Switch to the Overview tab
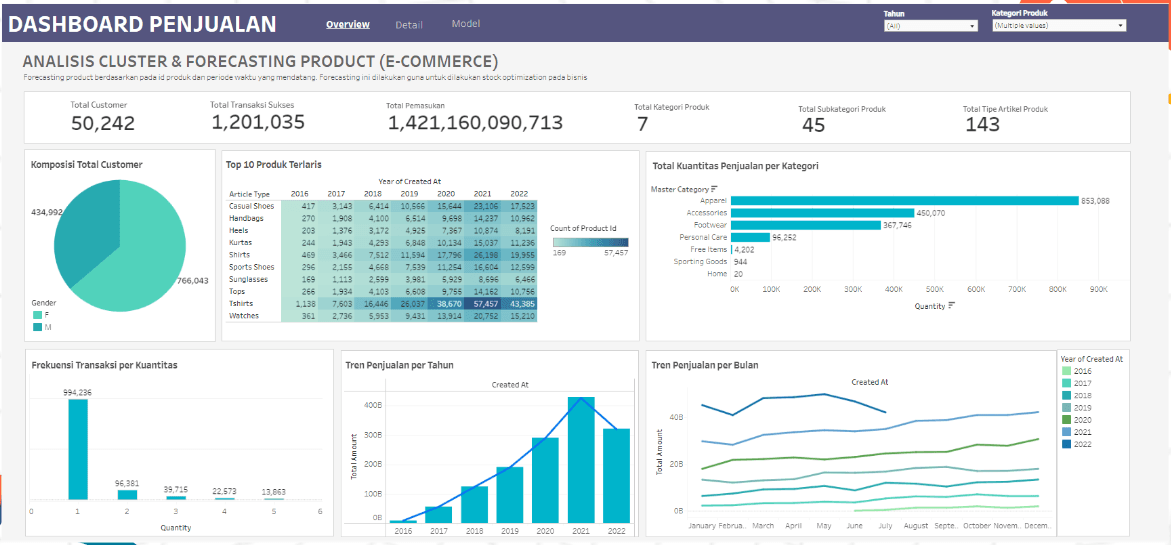 click(x=348, y=24)
